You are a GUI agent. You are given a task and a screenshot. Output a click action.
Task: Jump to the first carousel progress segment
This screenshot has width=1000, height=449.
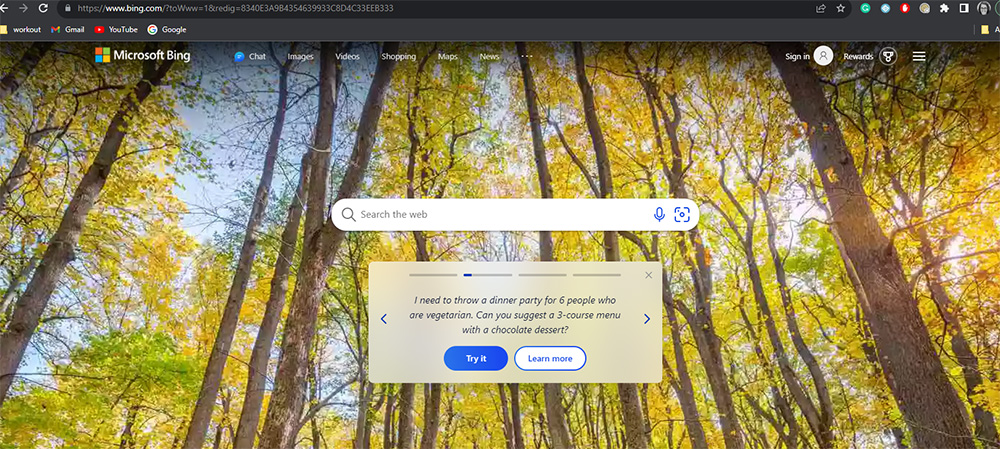(x=433, y=275)
